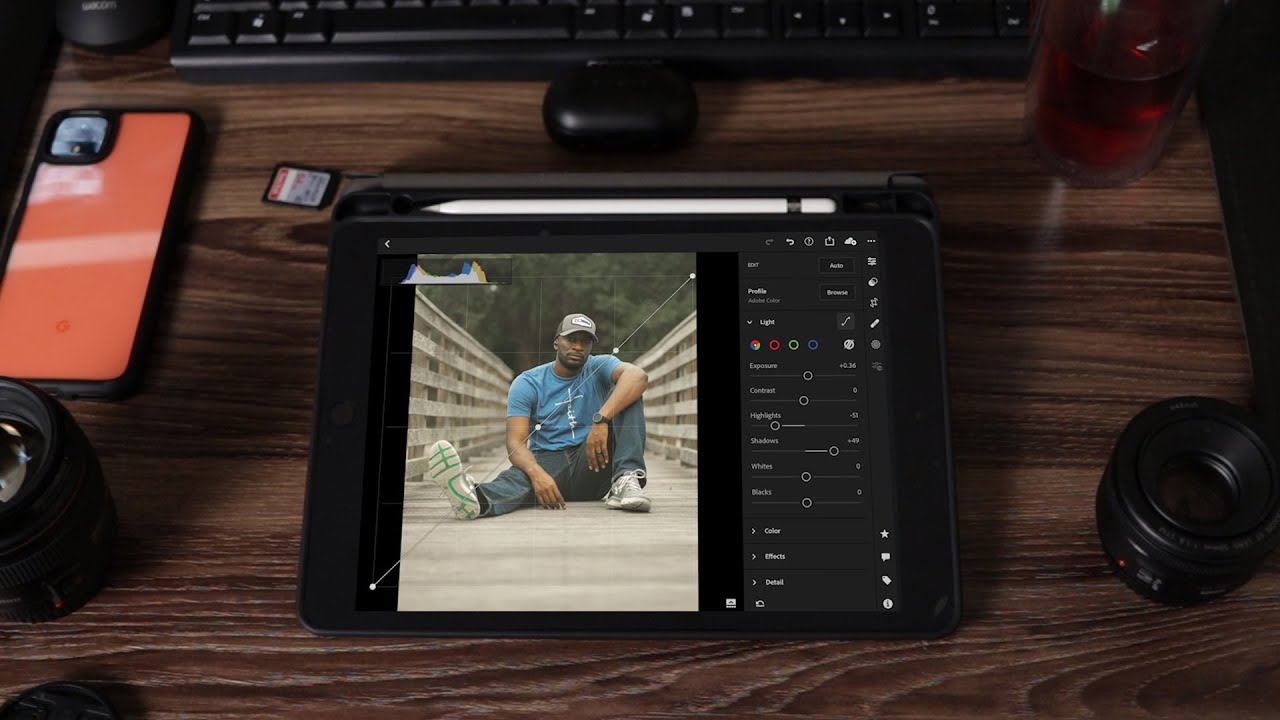The width and height of the screenshot is (1280, 720).
Task: Expand the Detail section
Action: tap(754, 582)
